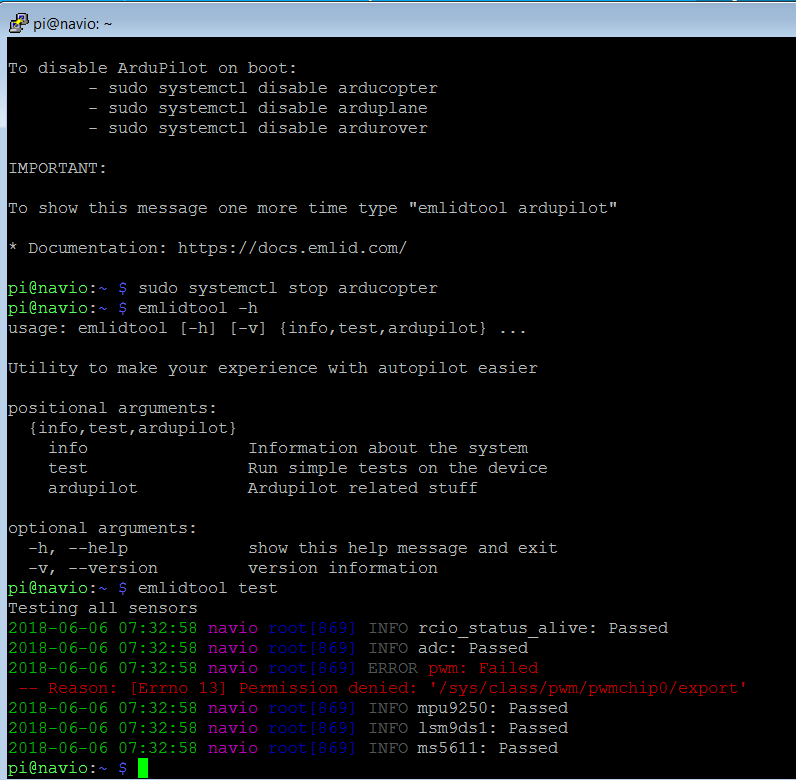Click the "adc: Passed" result
The width and height of the screenshot is (796, 780).
click(473, 648)
